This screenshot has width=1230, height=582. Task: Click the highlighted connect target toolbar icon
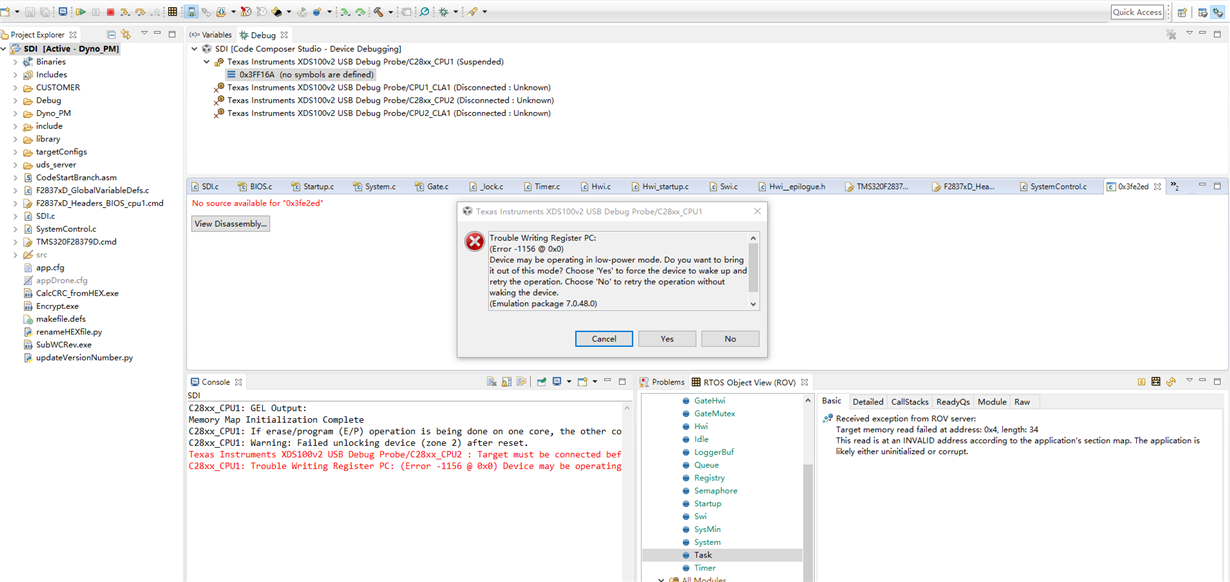(x=190, y=12)
